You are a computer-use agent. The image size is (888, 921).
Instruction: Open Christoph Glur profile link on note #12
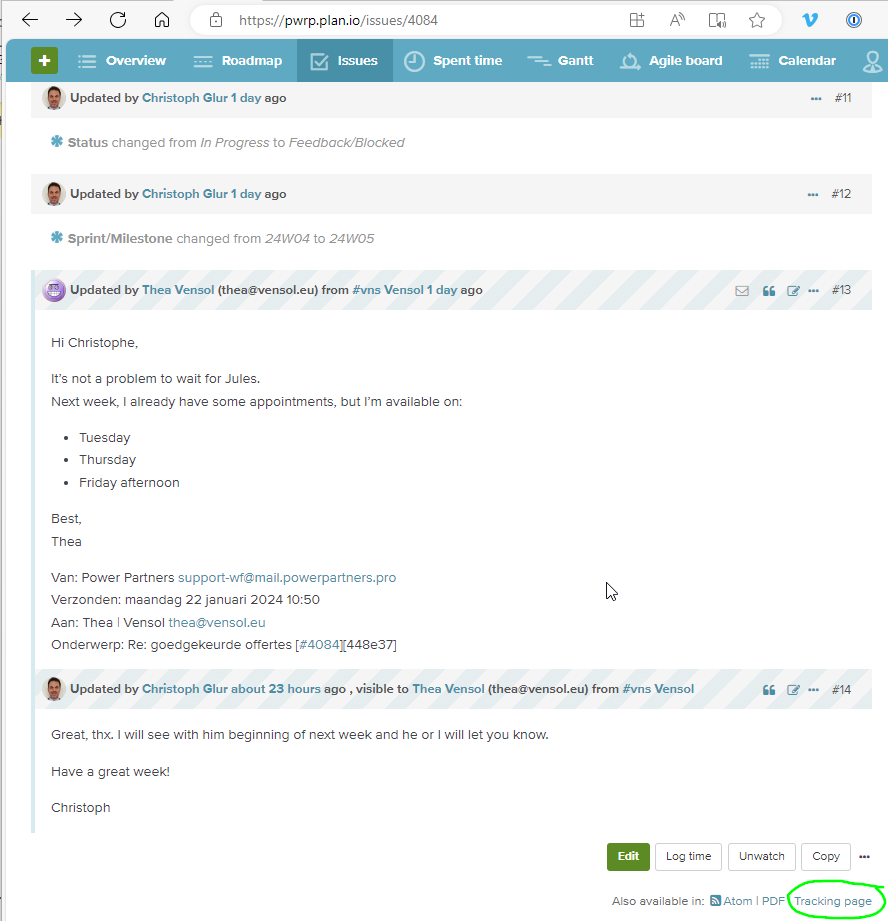185,194
